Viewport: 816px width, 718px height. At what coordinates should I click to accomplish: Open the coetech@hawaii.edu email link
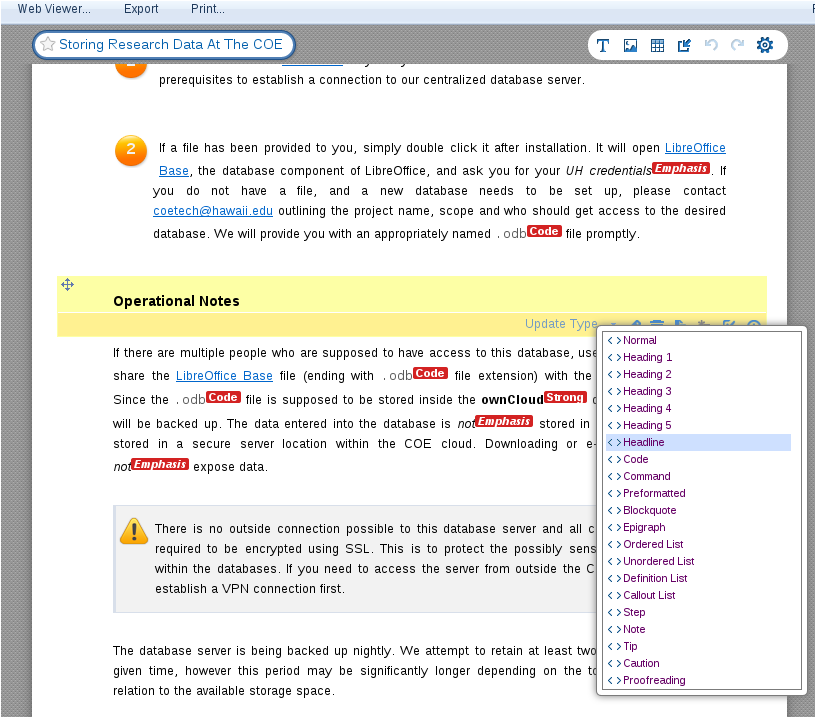click(x=213, y=211)
